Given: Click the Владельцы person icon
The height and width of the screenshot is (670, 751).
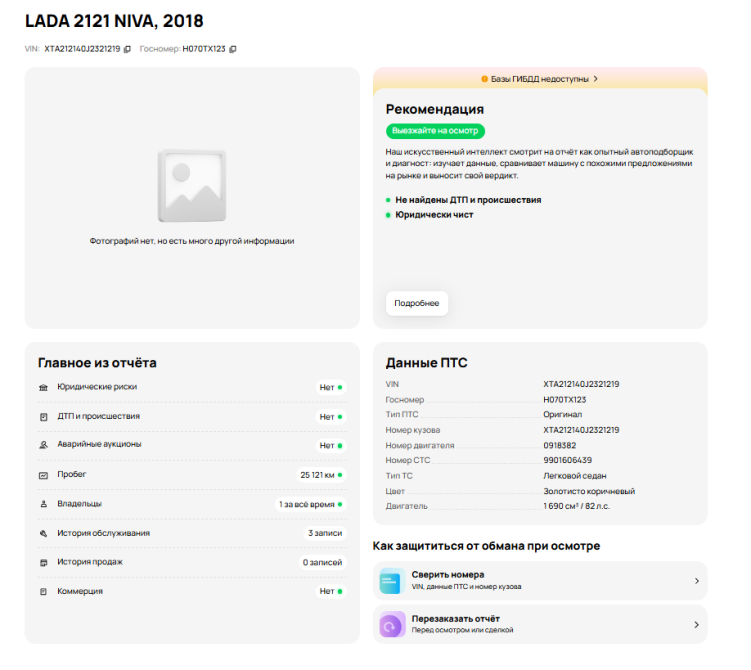Looking at the screenshot, I should click(44, 504).
